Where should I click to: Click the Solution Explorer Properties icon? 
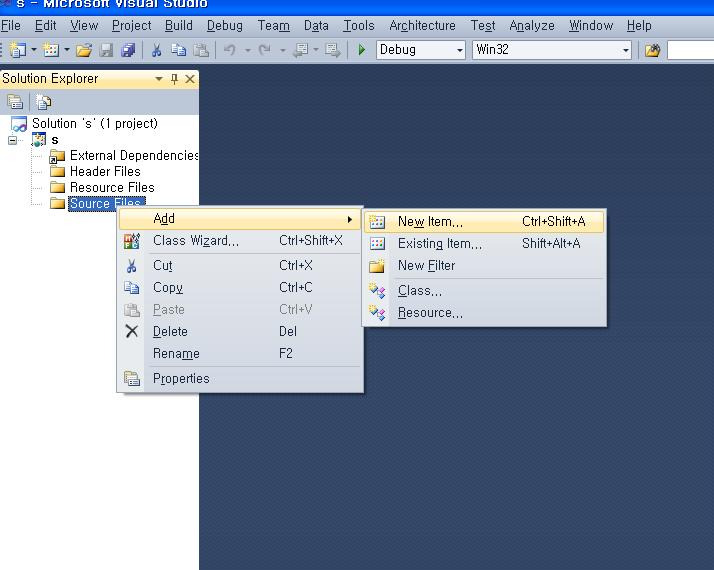(x=15, y=102)
